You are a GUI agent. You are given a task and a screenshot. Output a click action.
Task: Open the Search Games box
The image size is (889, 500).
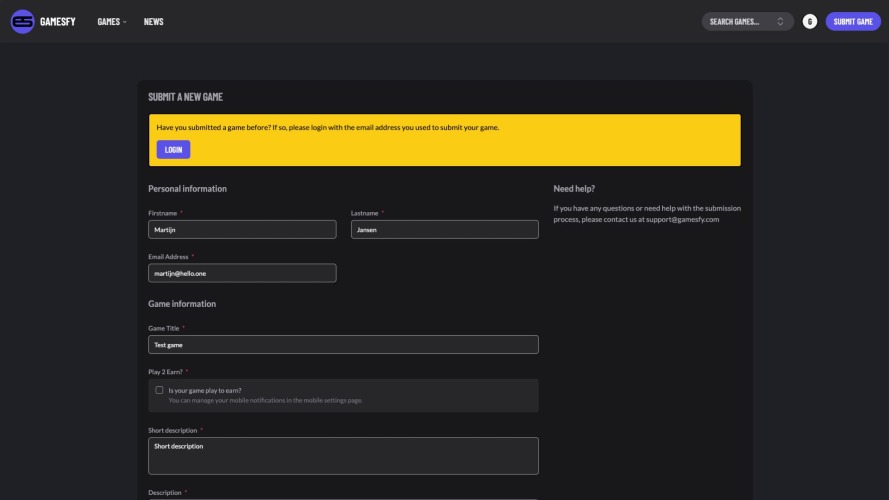click(747, 22)
